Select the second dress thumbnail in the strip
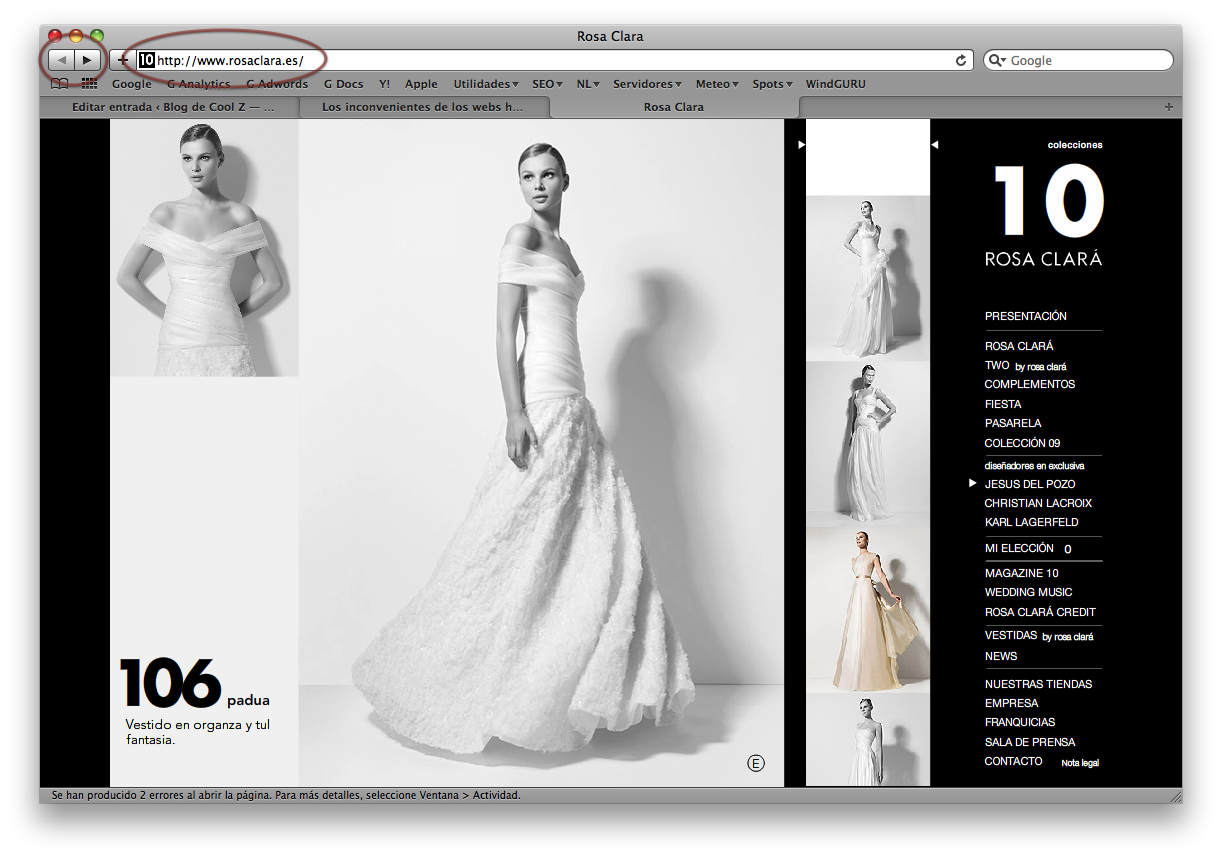This screenshot has height=858, width=1222. point(868,443)
